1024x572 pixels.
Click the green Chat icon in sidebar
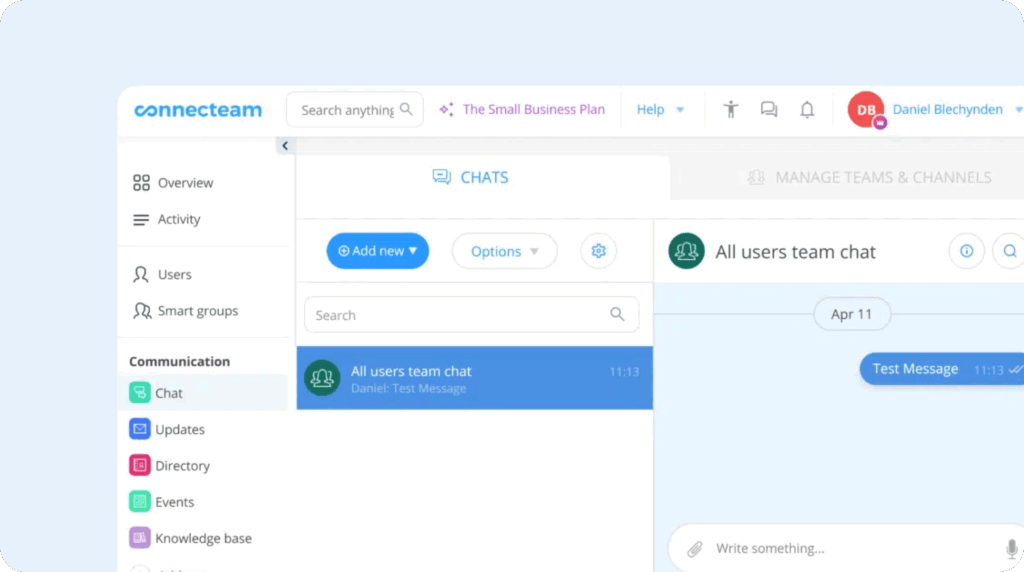pyautogui.click(x=140, y=392)
